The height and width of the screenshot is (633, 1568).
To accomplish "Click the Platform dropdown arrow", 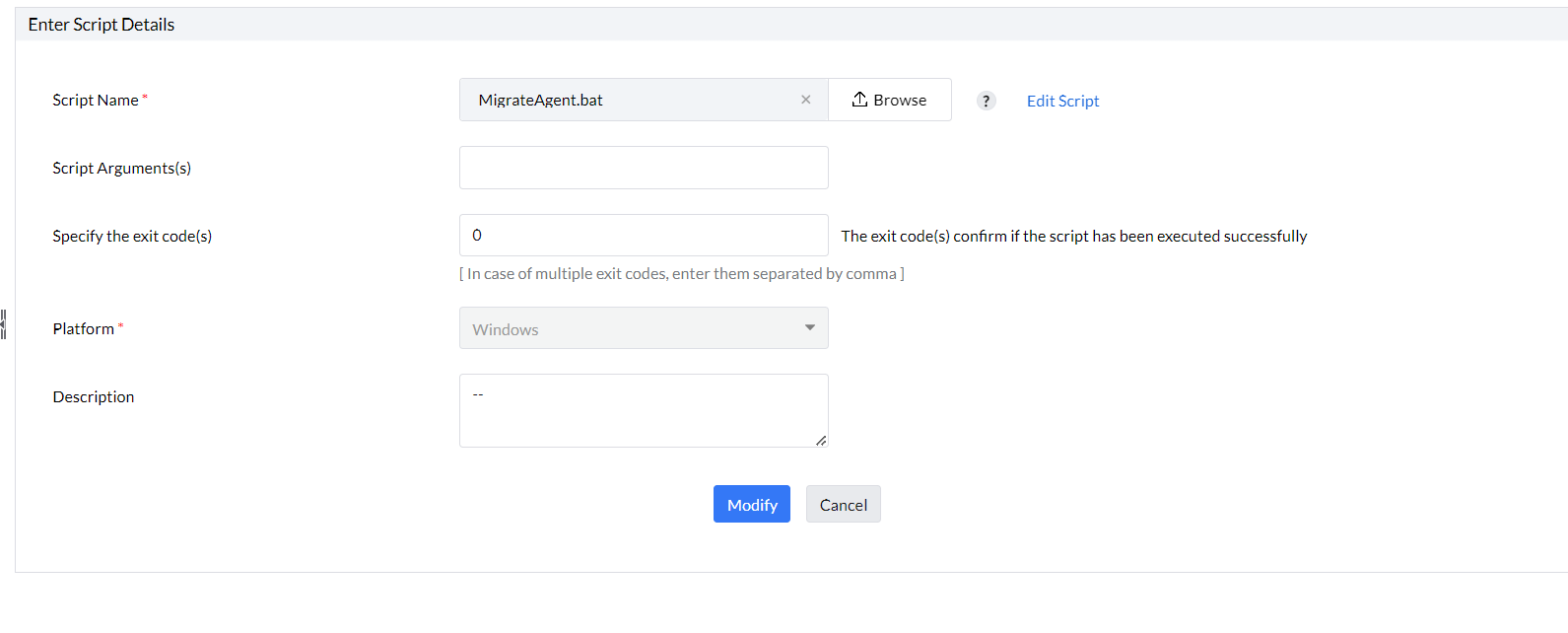I will [x=809, y=328].
